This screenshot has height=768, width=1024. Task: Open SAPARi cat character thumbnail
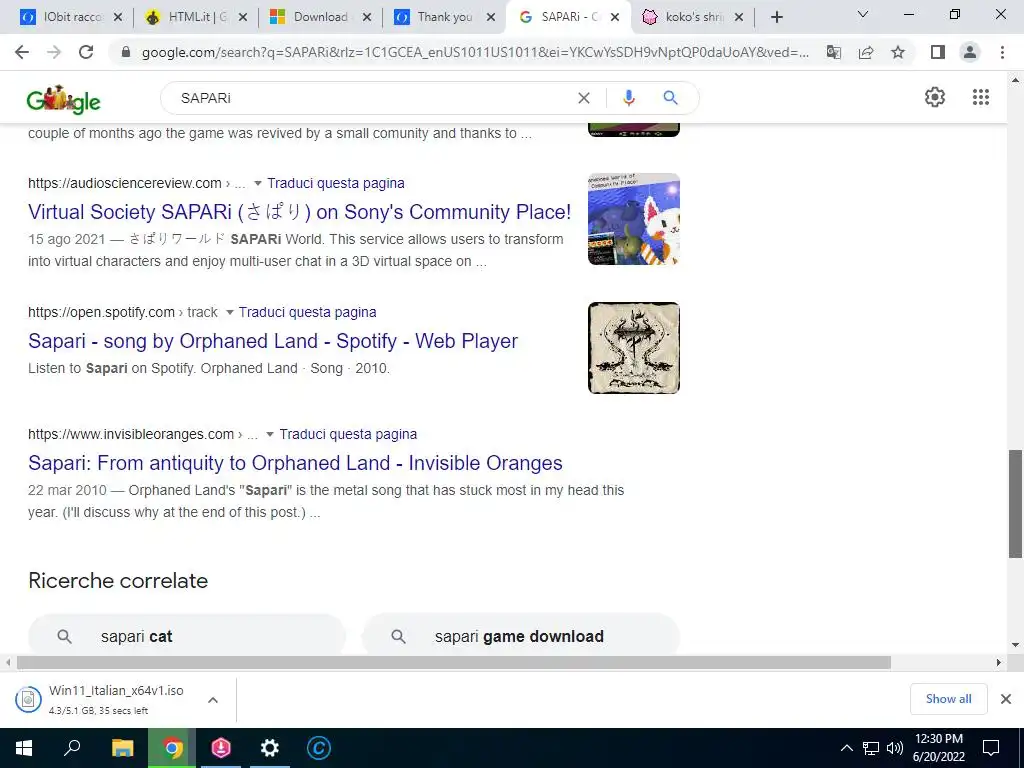633,219
